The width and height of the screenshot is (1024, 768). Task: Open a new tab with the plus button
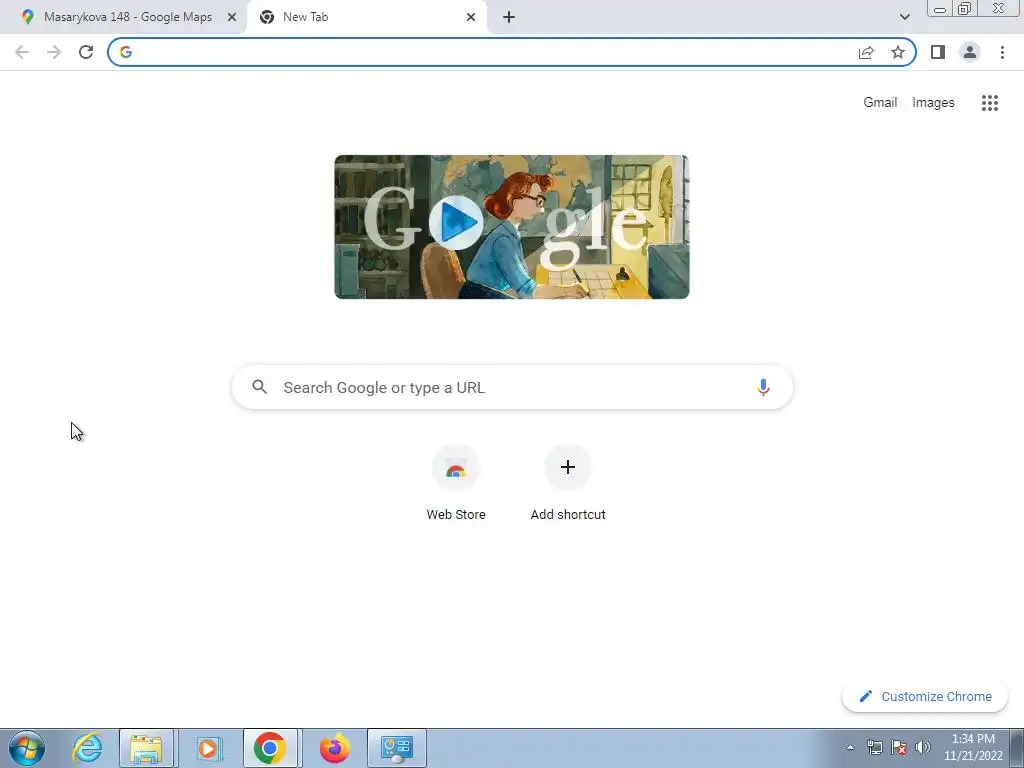point(509,17)
